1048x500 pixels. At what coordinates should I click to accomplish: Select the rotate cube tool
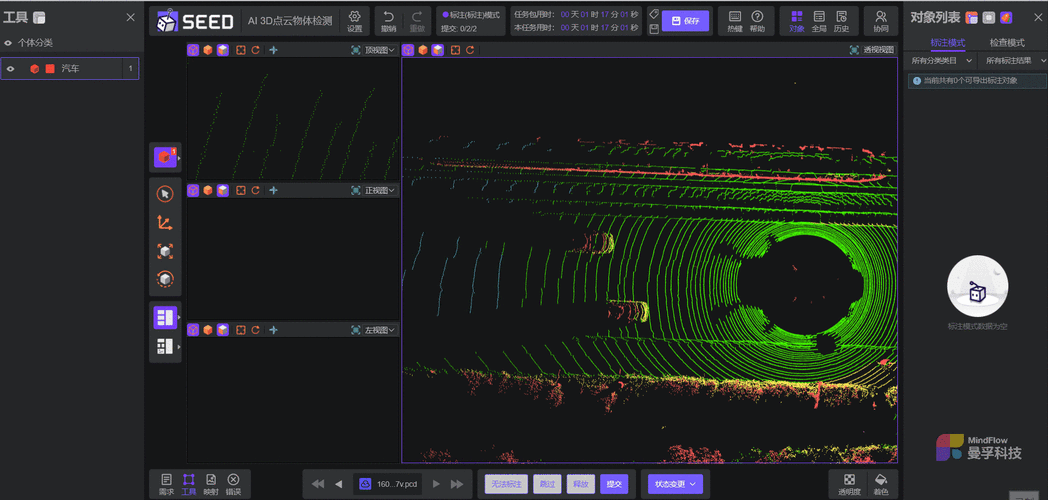pos(164,279)
